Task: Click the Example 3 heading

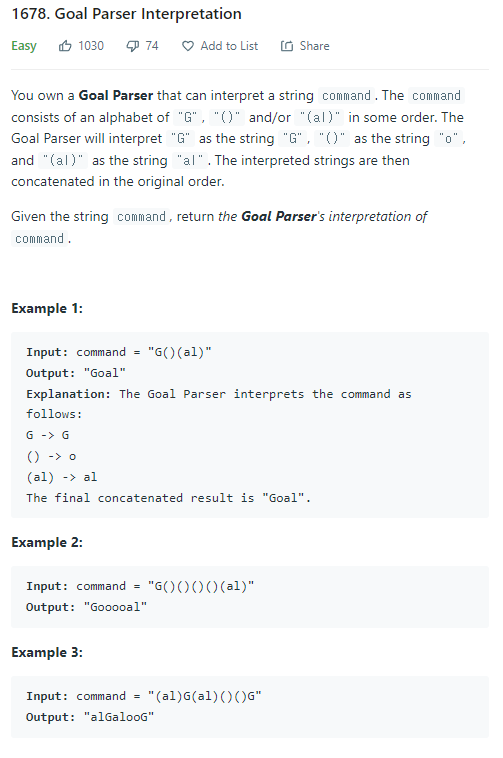Action: (x=47, y=653)
